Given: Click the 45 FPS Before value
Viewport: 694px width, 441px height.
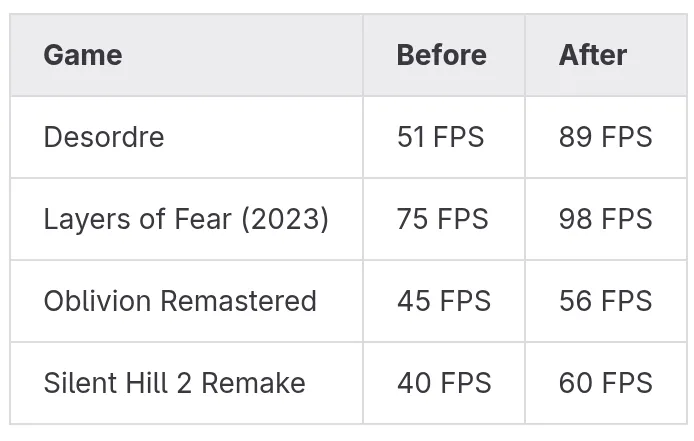Looking at the screenshot, I should tap(443, 301).
